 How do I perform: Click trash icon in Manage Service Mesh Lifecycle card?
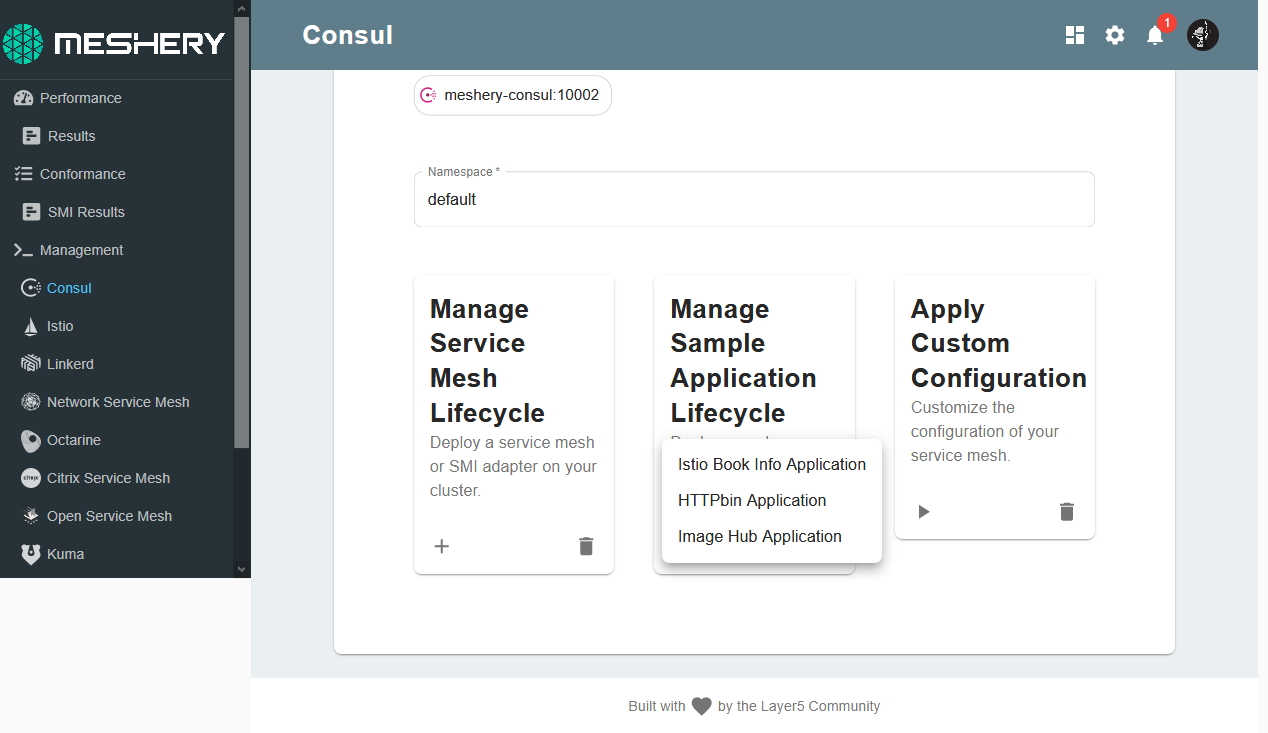click(586, 546)
